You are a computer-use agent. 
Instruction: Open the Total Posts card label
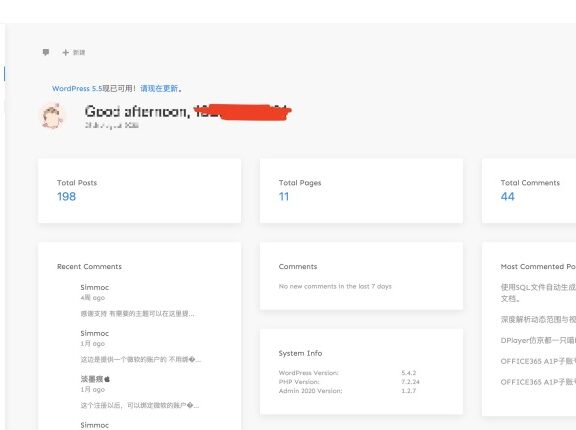[77, 183]
